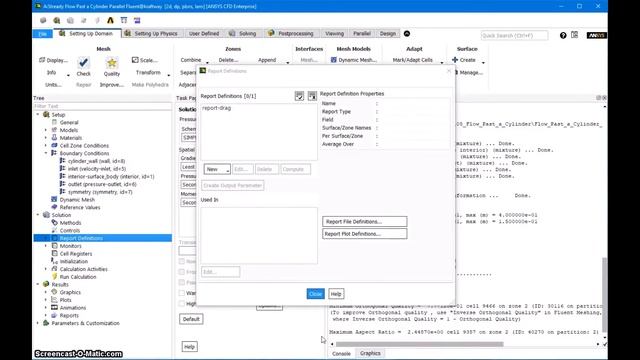Click select-all icon above report definitions list

click(x=299, y=96)
